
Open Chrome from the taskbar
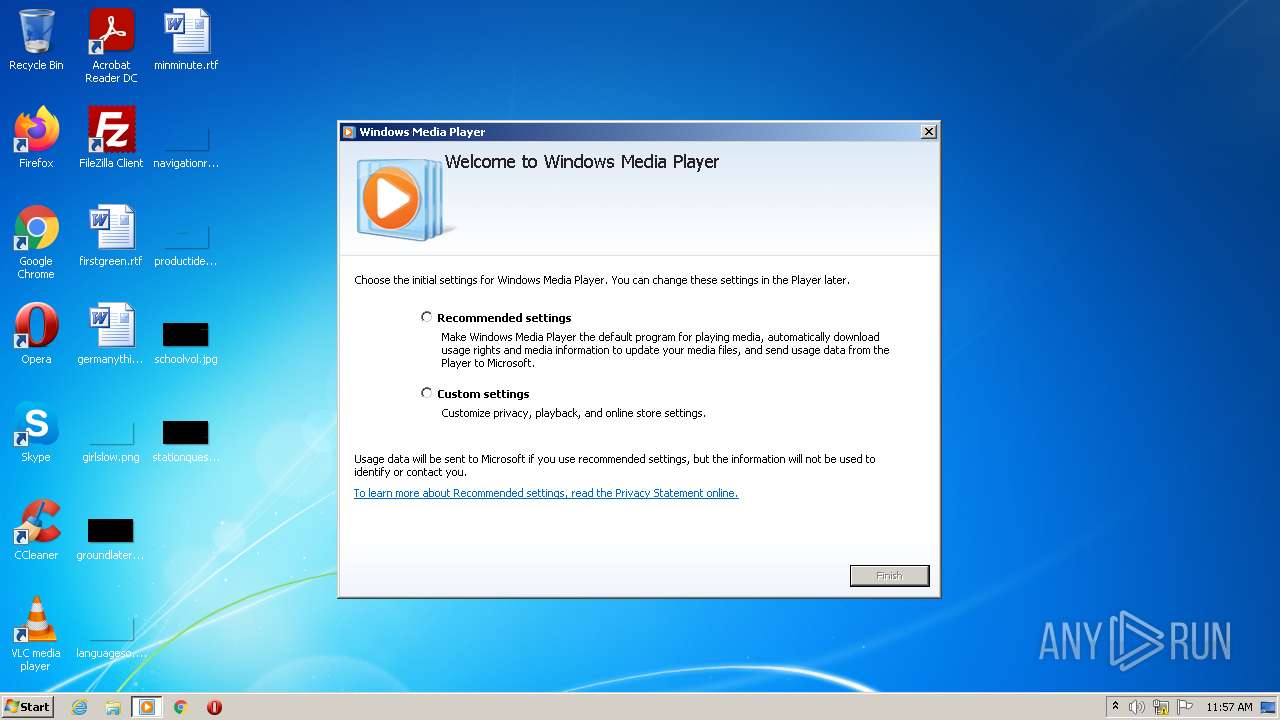point(181,707)
